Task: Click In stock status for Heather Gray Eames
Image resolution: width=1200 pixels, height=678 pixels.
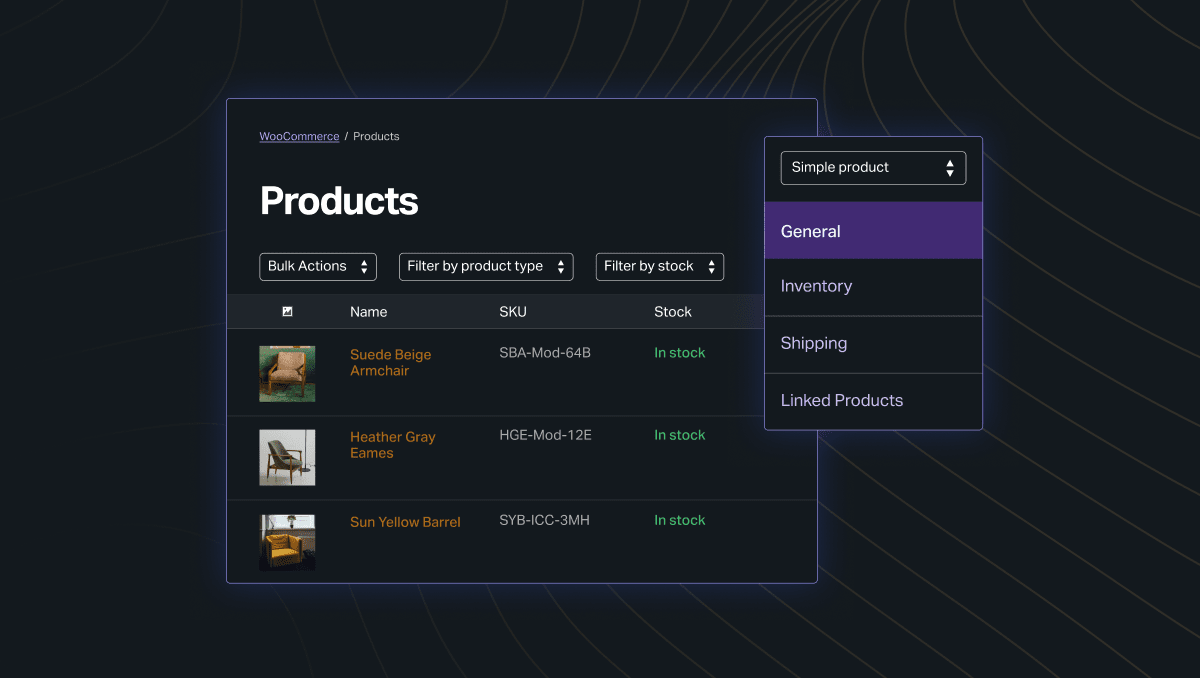Action: [680, 435]
